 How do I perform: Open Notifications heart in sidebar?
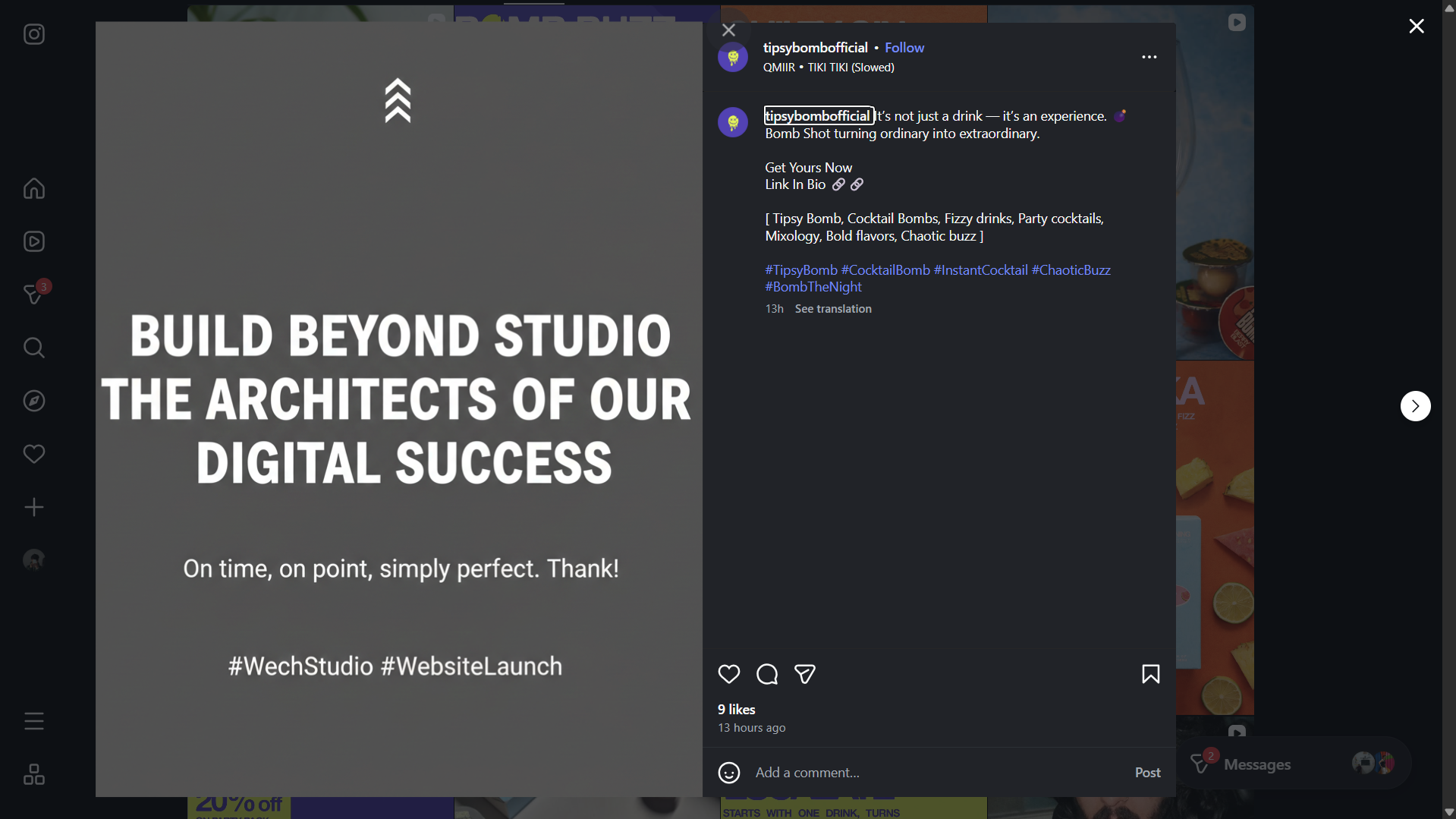(34, 454)
